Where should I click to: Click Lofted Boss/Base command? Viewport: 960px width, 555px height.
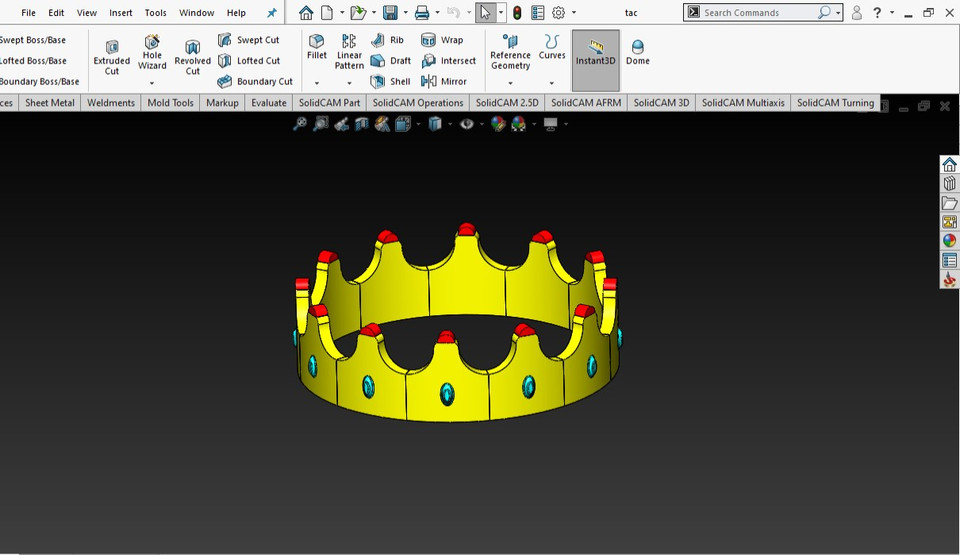coord(33,61)
